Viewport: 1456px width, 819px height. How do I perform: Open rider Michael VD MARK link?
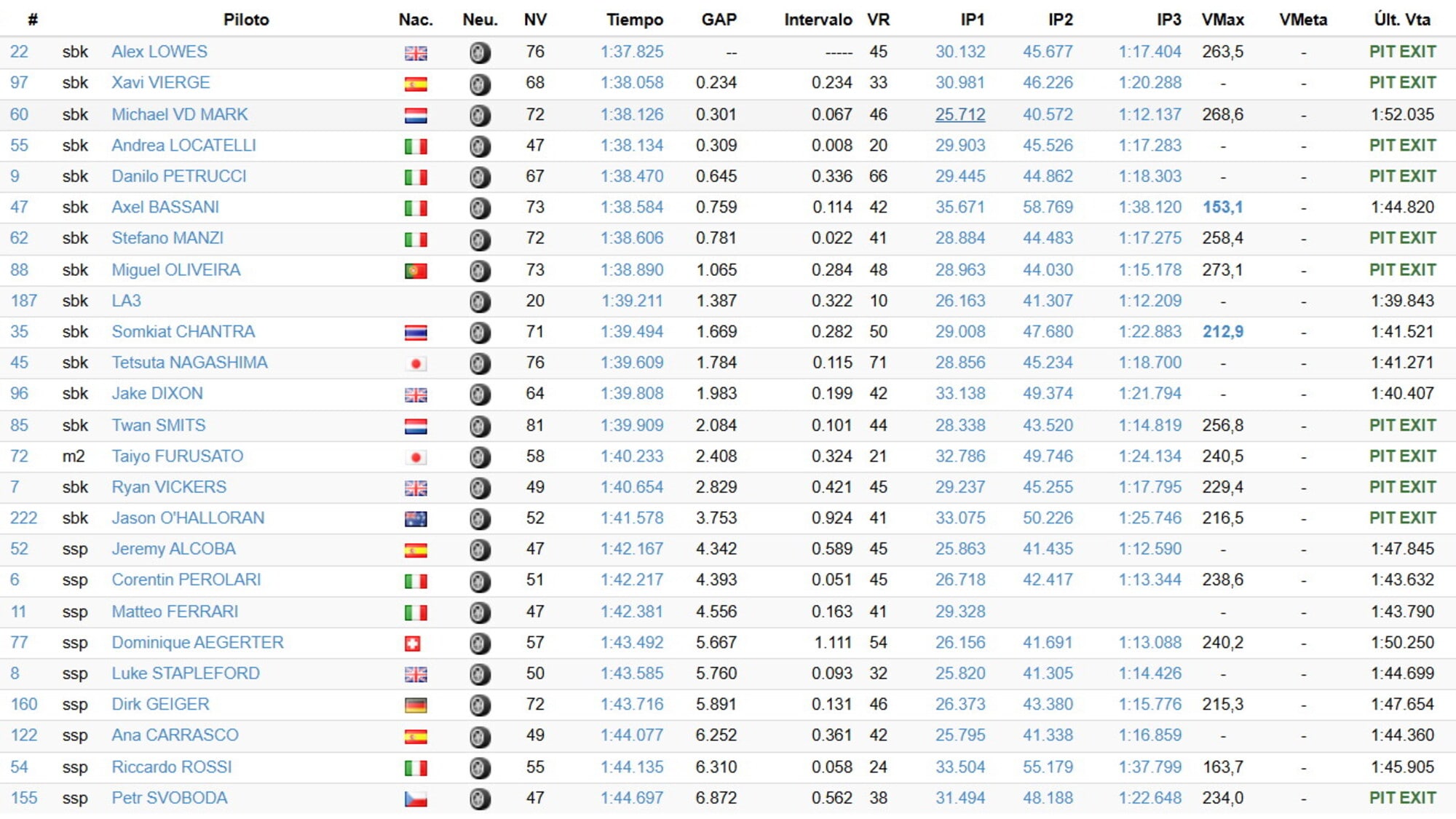tap(179, 114)
